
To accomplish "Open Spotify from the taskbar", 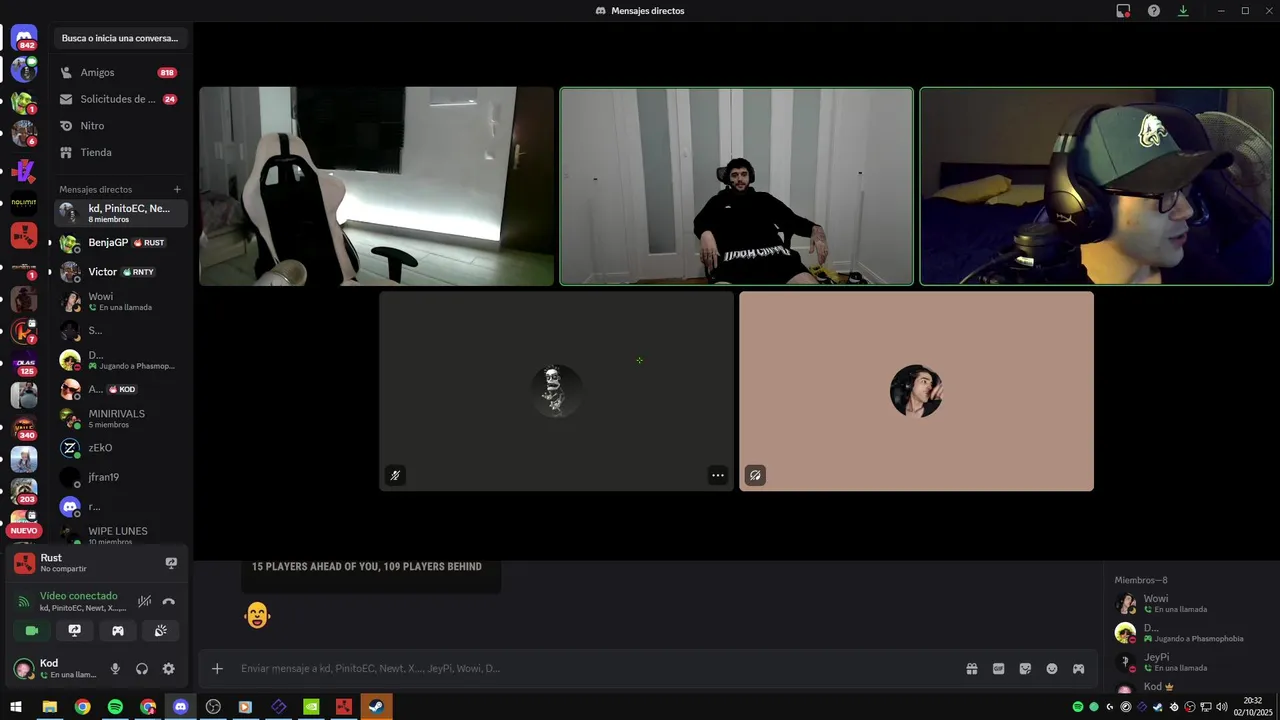I will (115, 707).
